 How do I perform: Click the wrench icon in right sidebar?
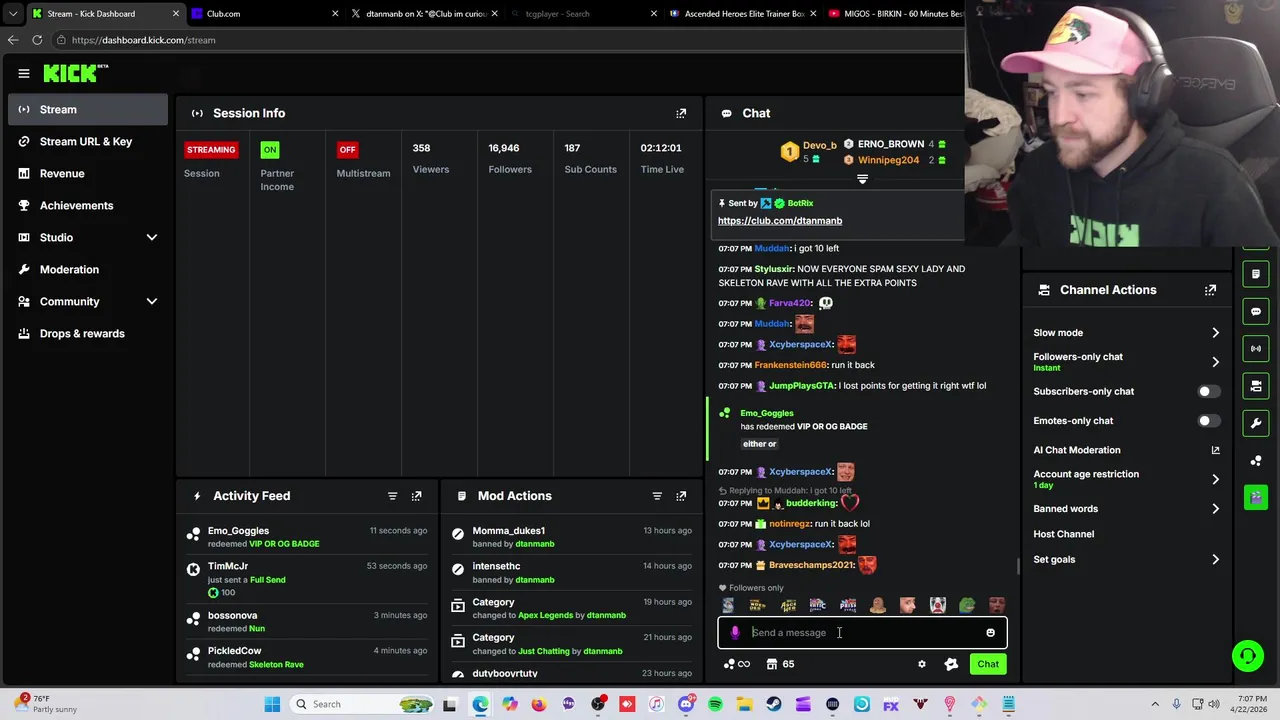click(1256, 423)
